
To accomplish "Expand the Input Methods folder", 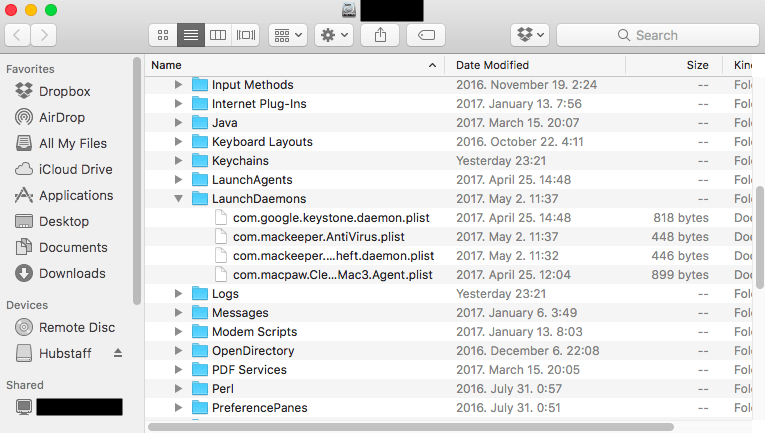I will (178, 85).
